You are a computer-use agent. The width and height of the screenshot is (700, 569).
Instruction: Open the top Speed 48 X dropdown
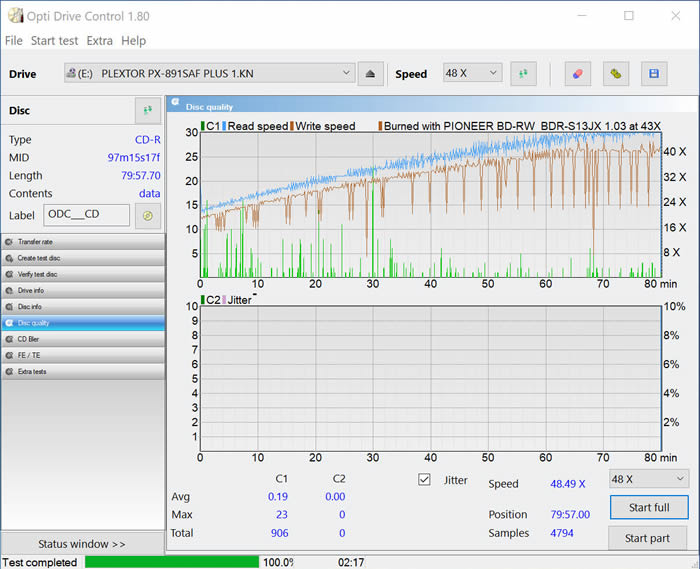click(x=472, y=73)
